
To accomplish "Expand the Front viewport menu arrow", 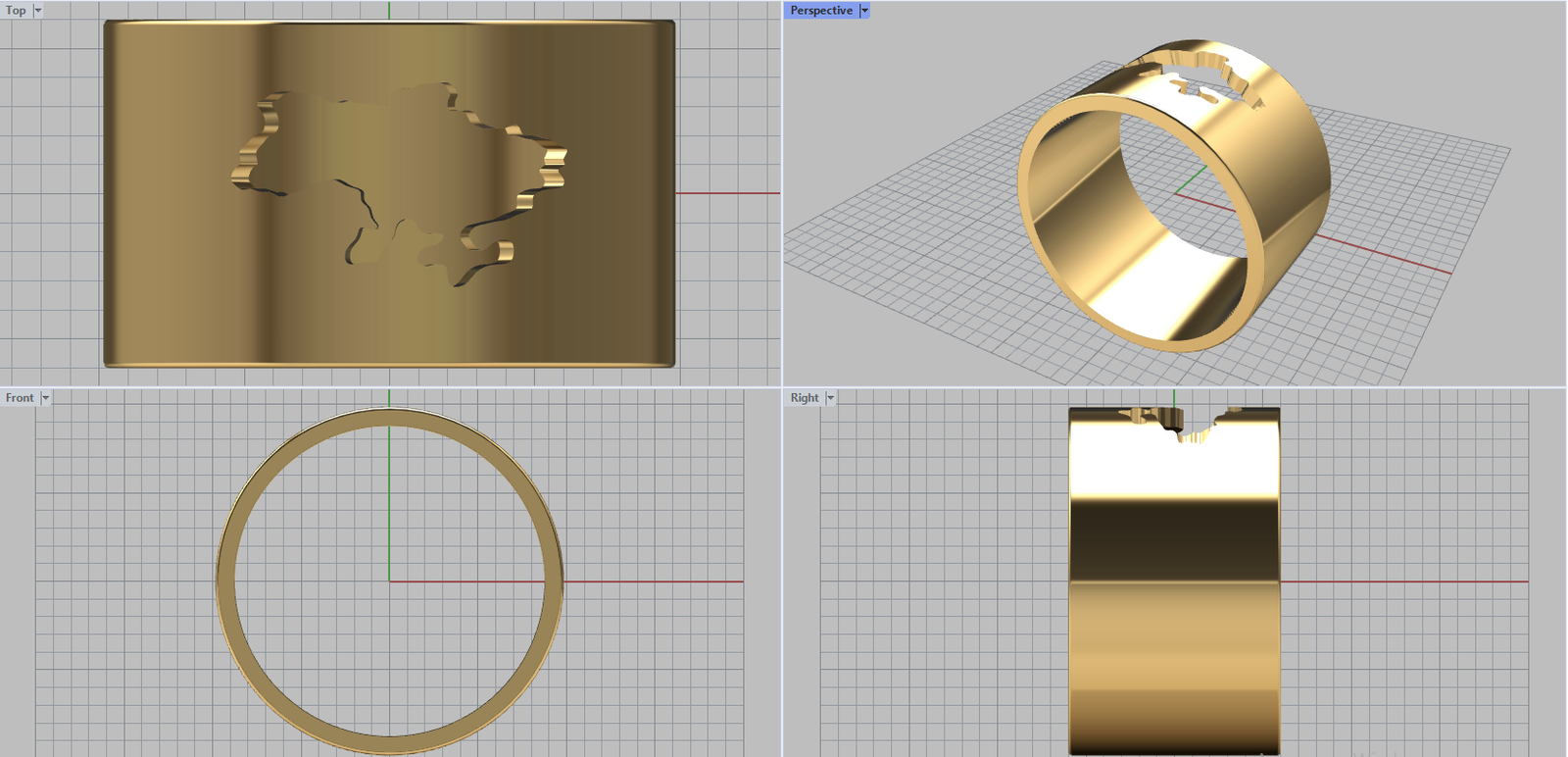I will [x=45, y=398].
